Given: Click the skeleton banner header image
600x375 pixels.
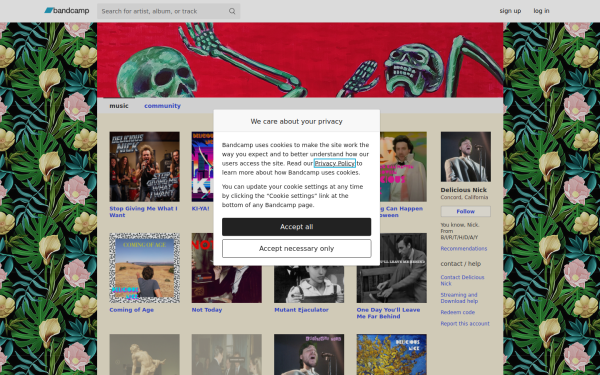Looking at the screenshot, I should coord(300,60).
